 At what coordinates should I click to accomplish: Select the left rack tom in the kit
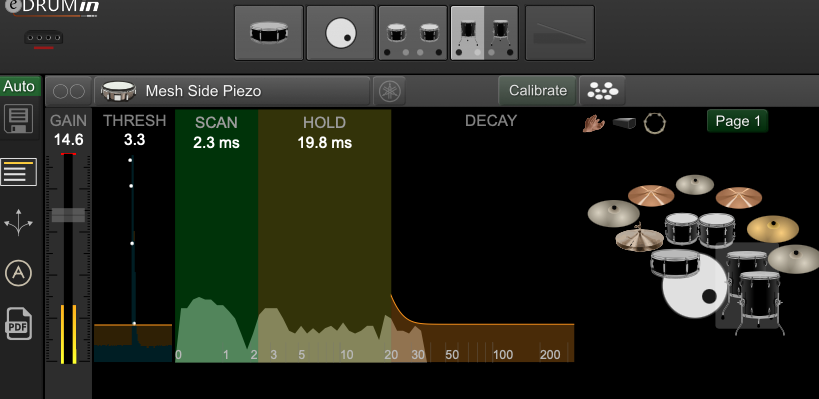(x=682, y=228)
